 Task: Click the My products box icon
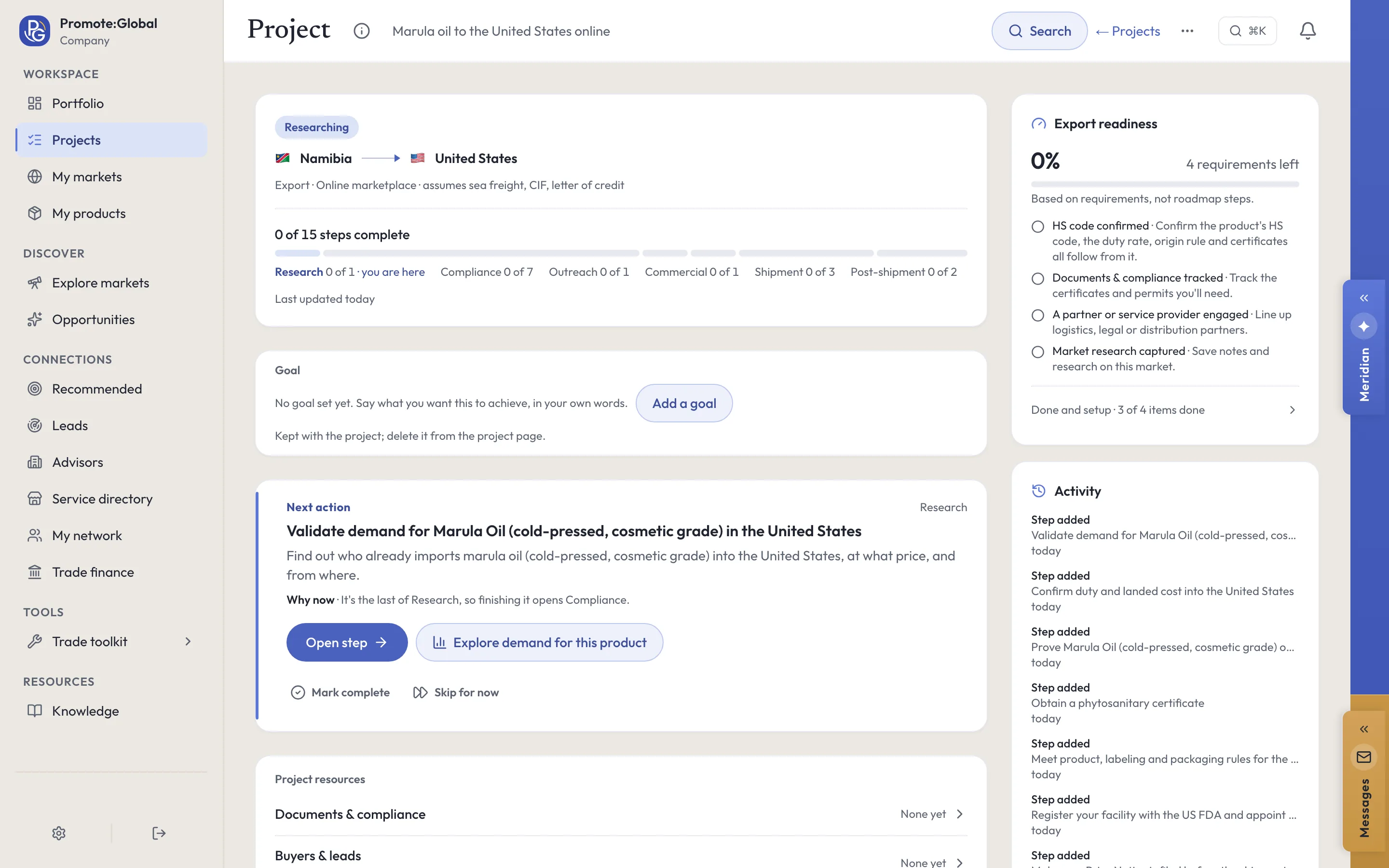coord(34,213)
